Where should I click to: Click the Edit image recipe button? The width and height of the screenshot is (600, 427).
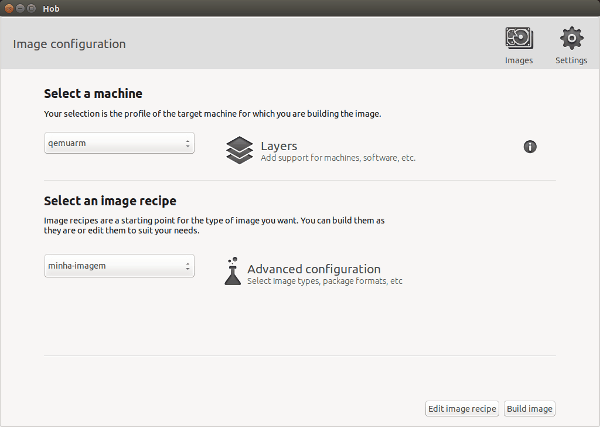pyautogui.click(x=462, y=409)
